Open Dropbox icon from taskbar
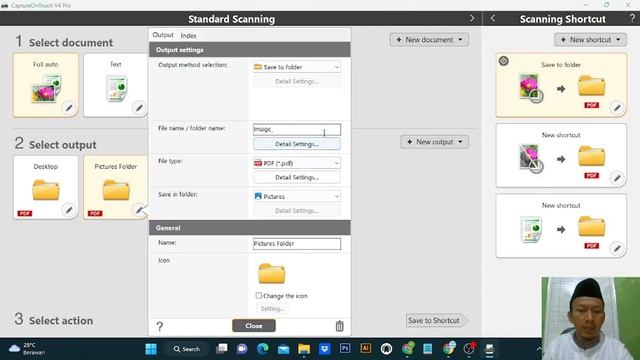This screenshot has width=640, height=360. (324, 349)
